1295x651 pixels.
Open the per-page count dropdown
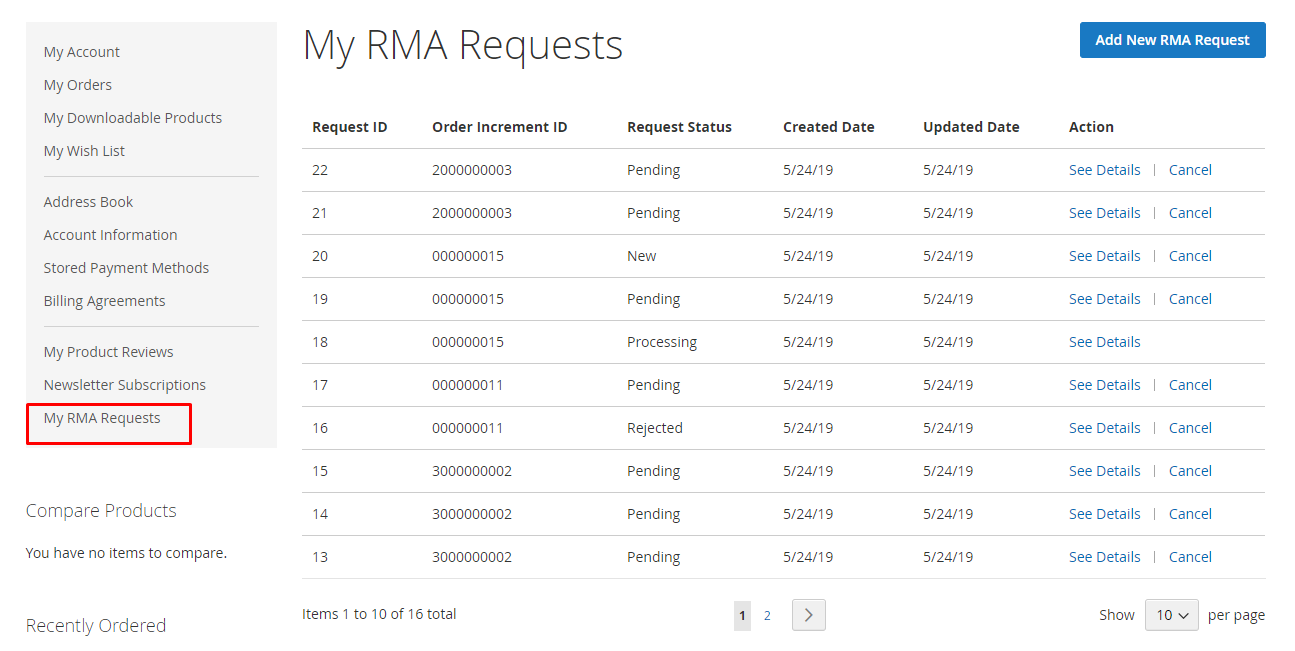point(1171,615)
